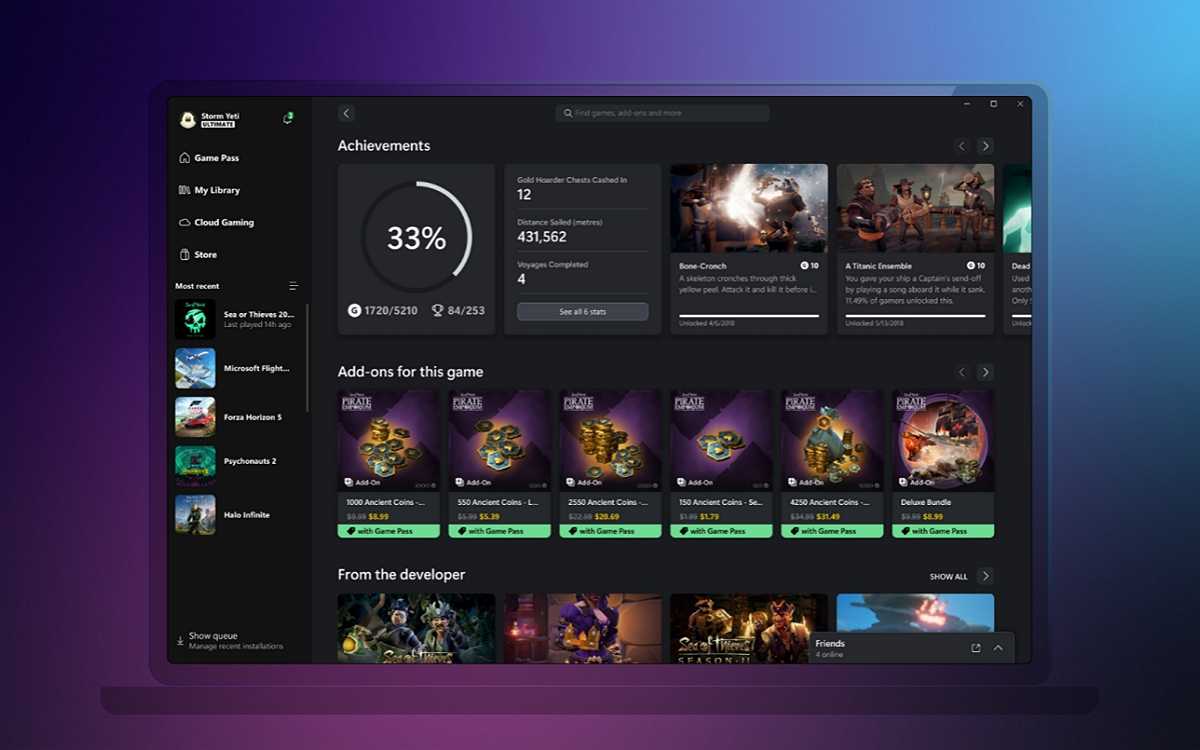
Task: Click the 33% achievements progress ring
Action: click(416, 237)
